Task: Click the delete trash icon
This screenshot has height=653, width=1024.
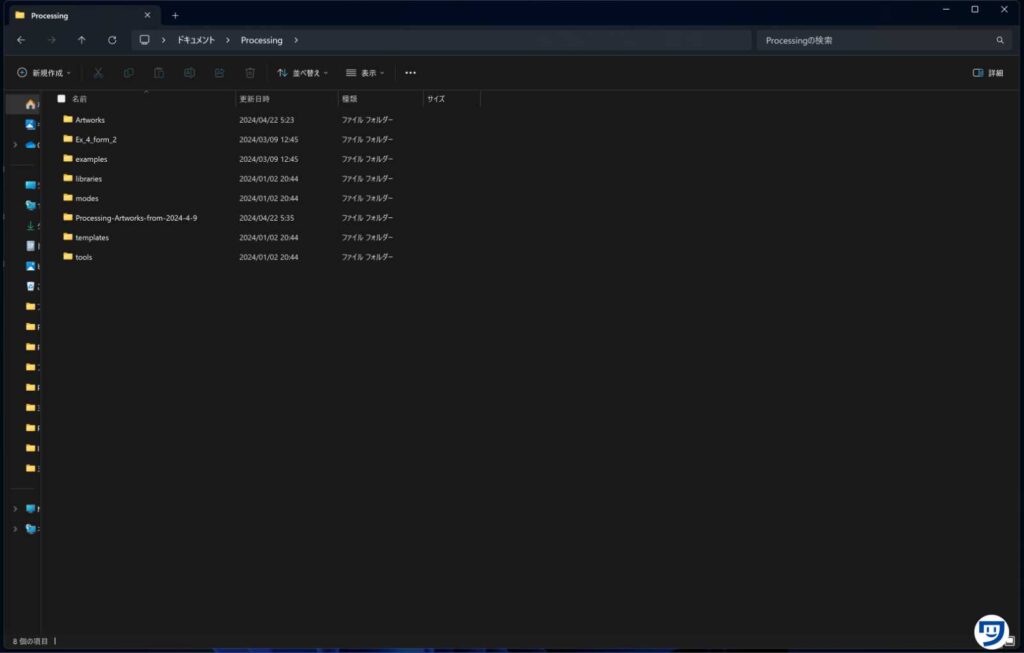Action: pos(250,72)
